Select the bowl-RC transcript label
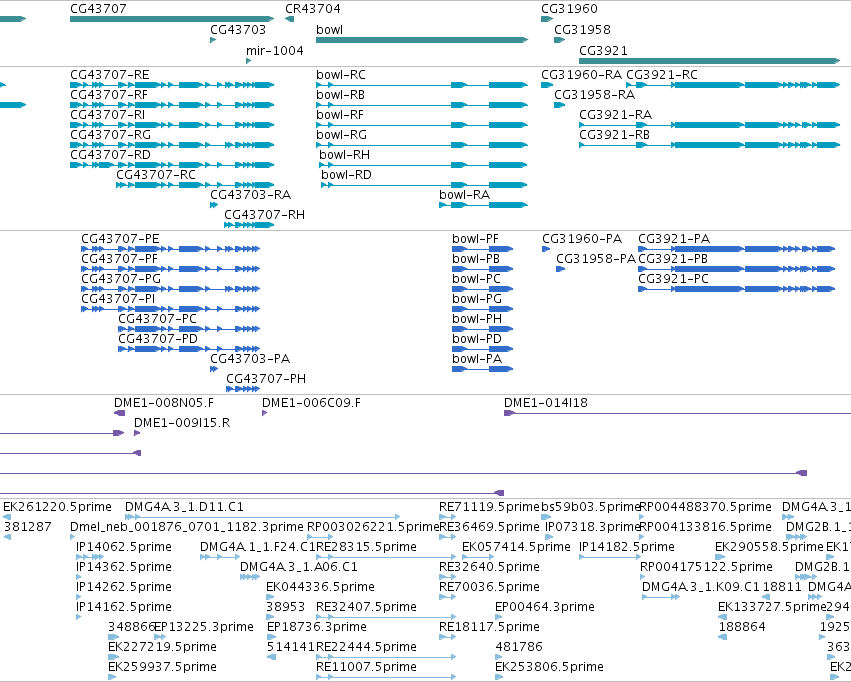The width and height of the screenshot is (851, 682). click(x=341, y=75)
